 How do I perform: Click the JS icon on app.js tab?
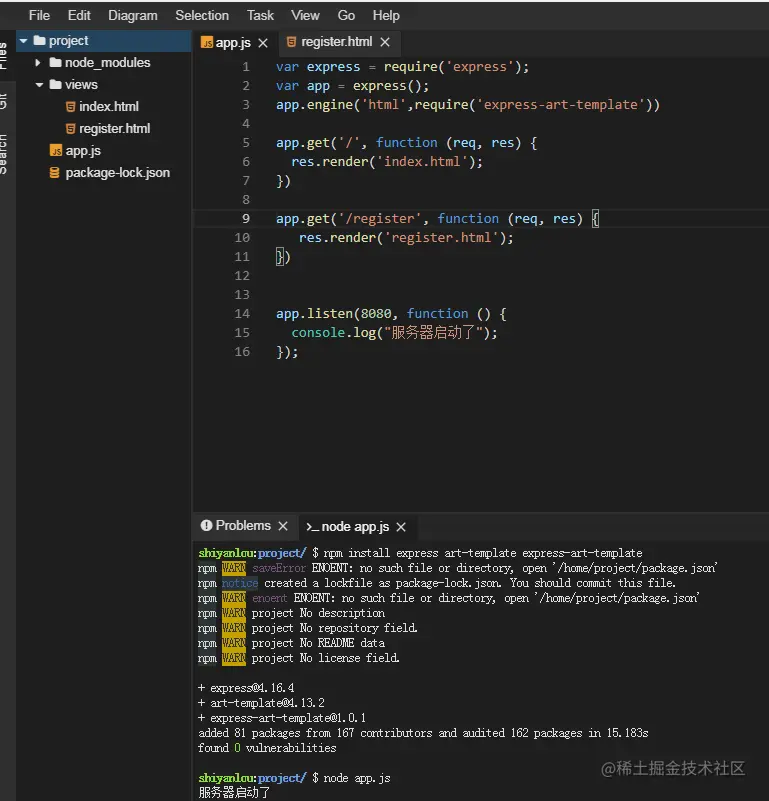207,43
